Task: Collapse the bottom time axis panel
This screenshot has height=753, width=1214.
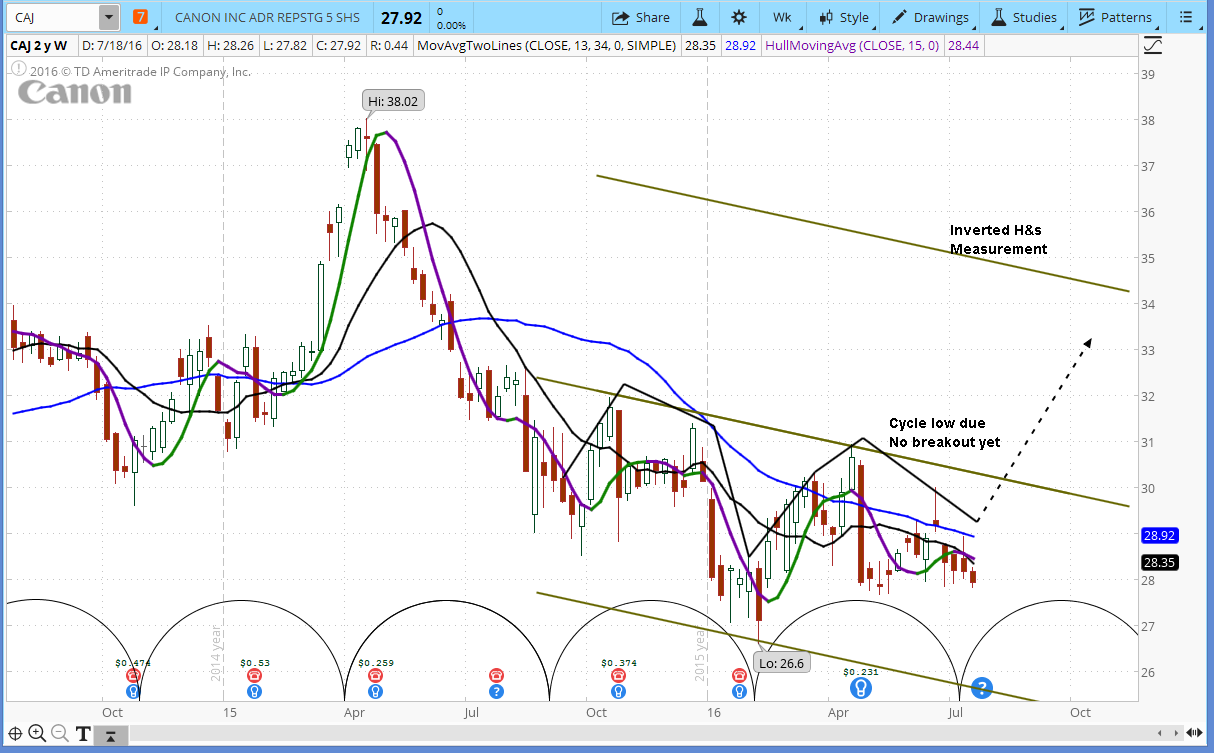Action: [111, 735]
